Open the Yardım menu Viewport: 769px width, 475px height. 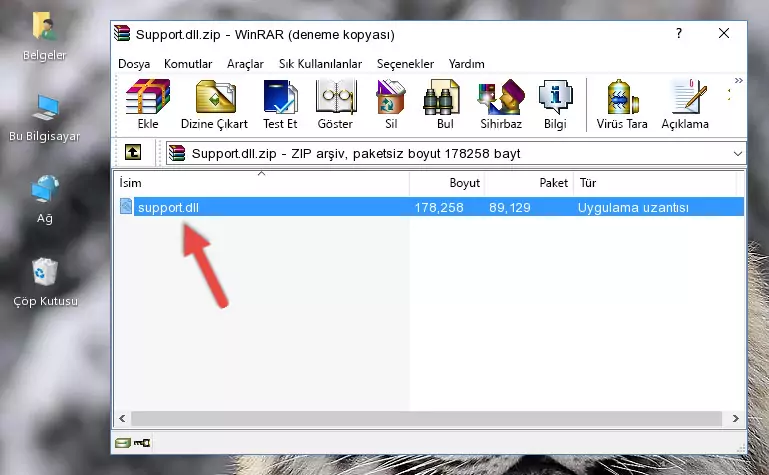coord(466,64)
